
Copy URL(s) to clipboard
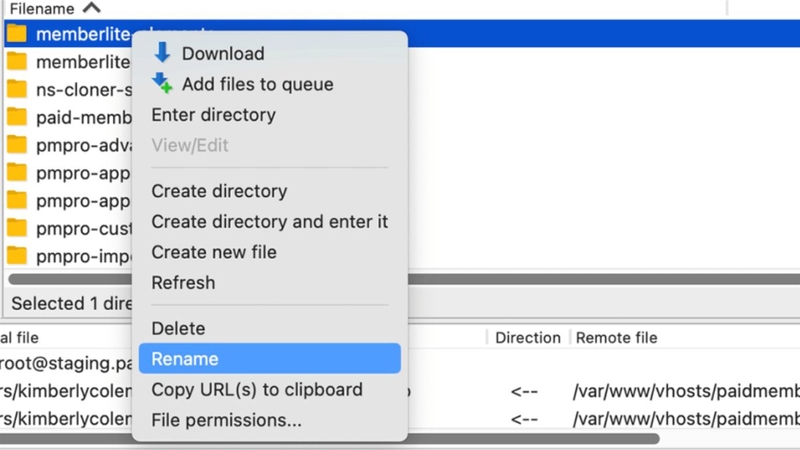pyautogui.click(x=256, y=390)
